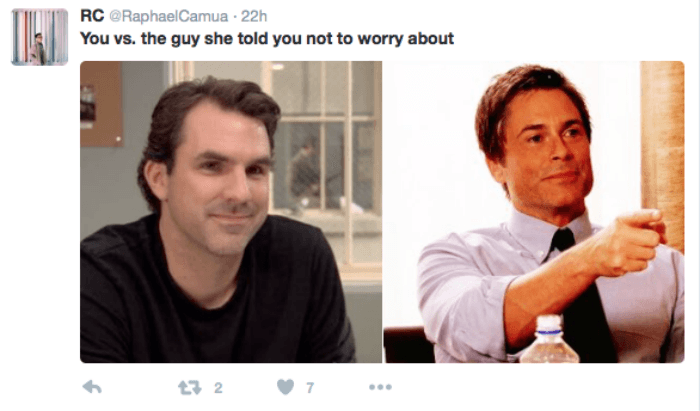Screen dimensions: 700x411
Task: Click the reply arrow icon
Action: click(92, 387)
